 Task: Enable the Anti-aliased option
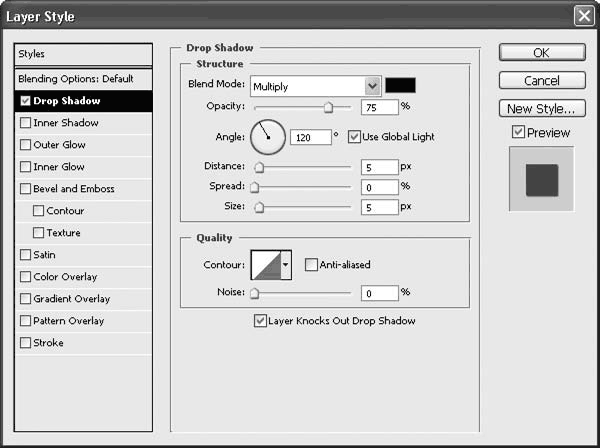[x=312, y=265]
